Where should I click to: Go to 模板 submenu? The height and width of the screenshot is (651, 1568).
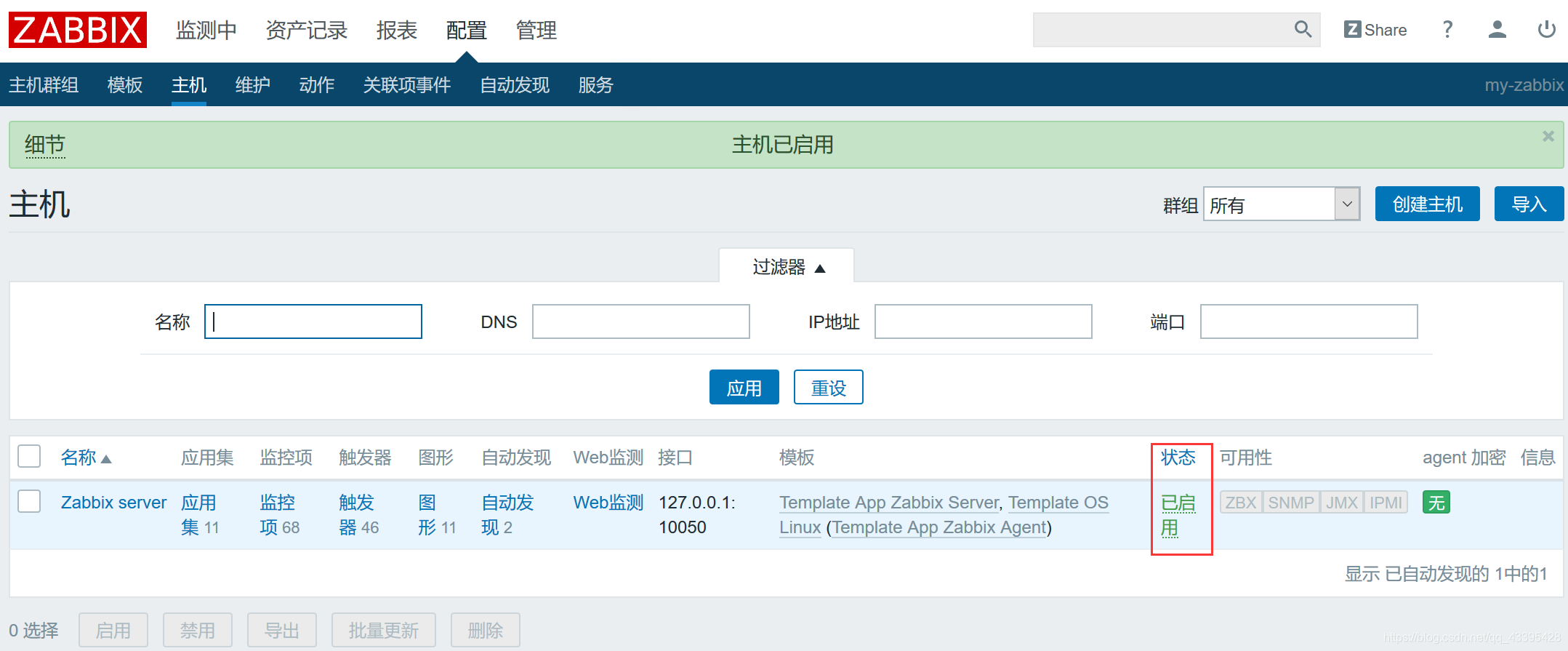pos(125,85)
